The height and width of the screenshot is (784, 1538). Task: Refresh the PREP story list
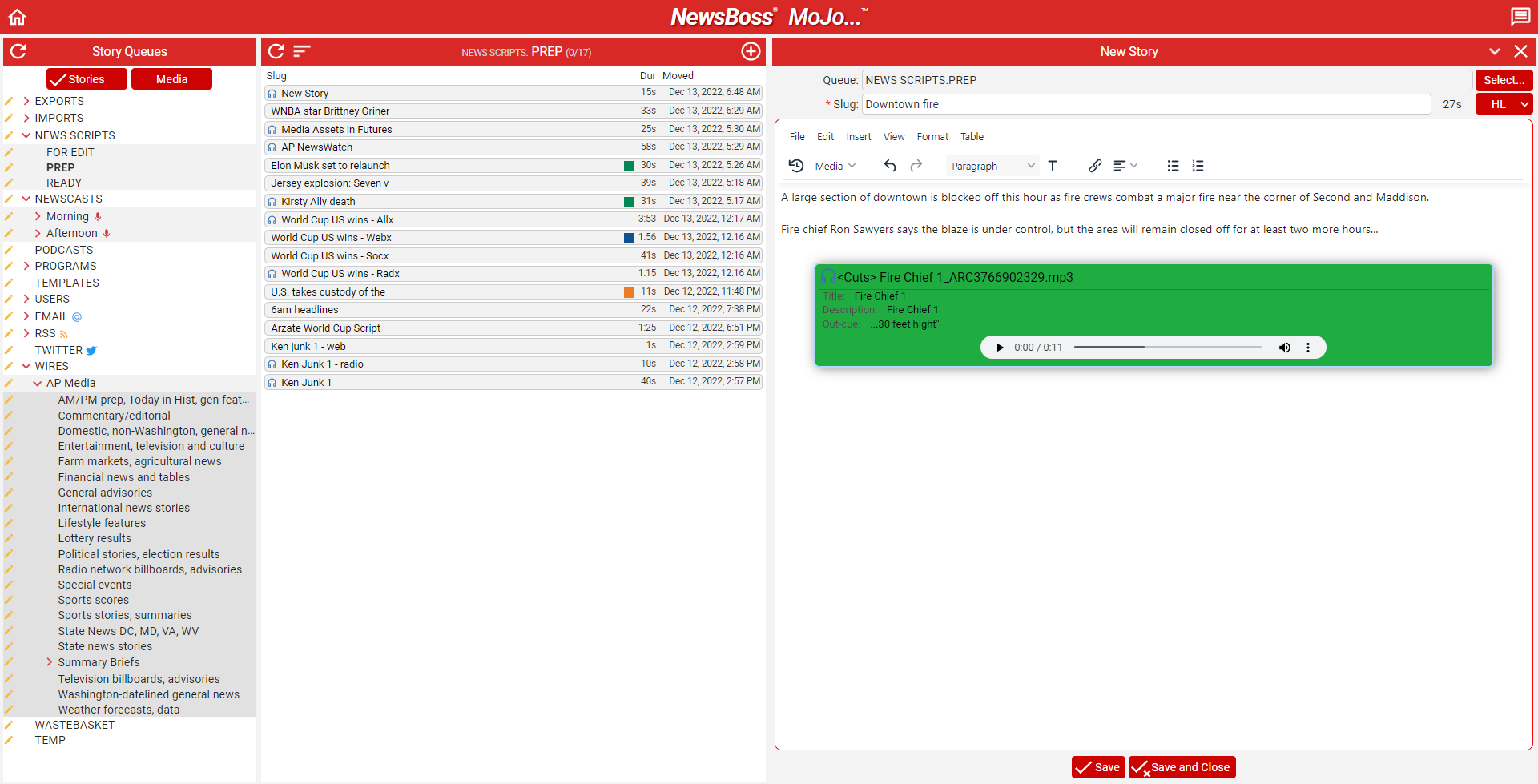(x=276, y=51)
